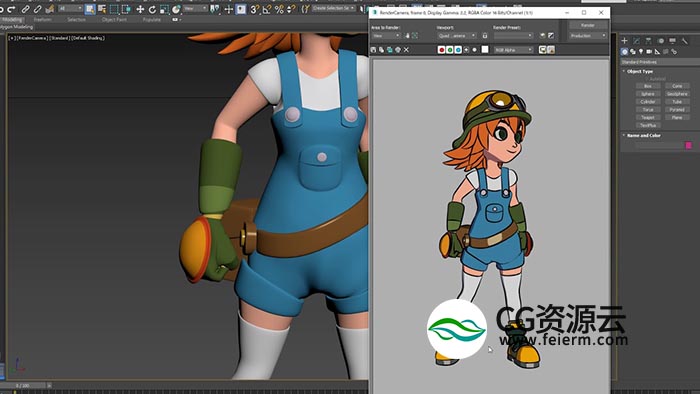Click the Render button
Screen dimensions: 700x394
(x=588, y=25)
